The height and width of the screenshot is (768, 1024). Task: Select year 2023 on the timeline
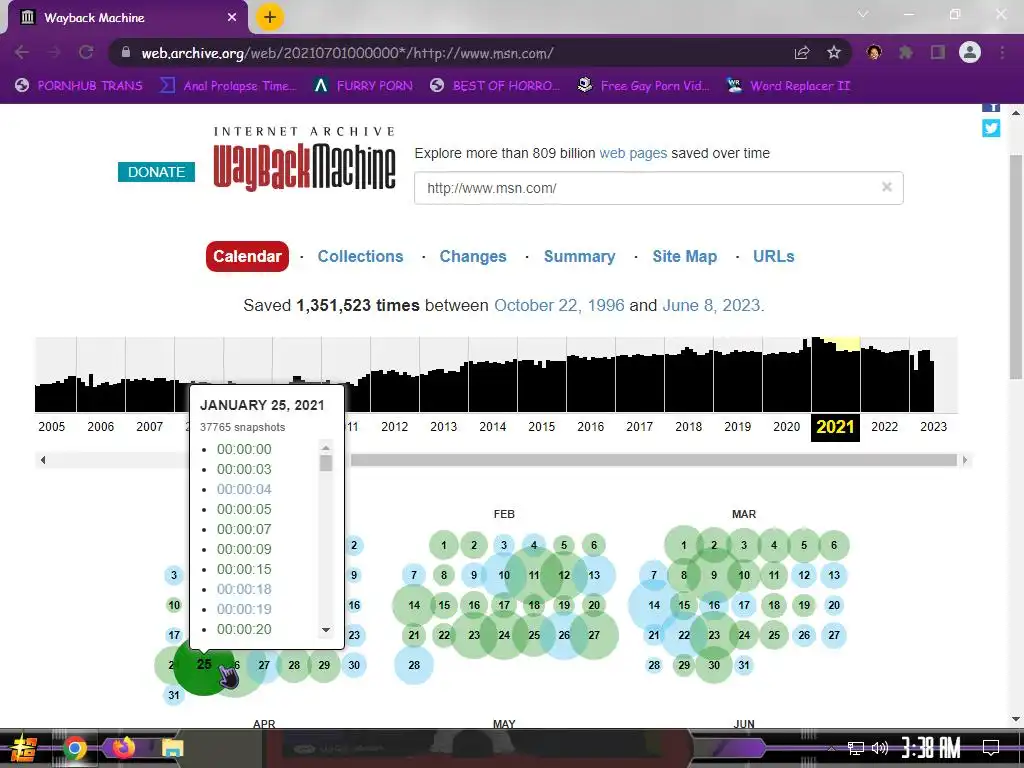coord(933,426)
